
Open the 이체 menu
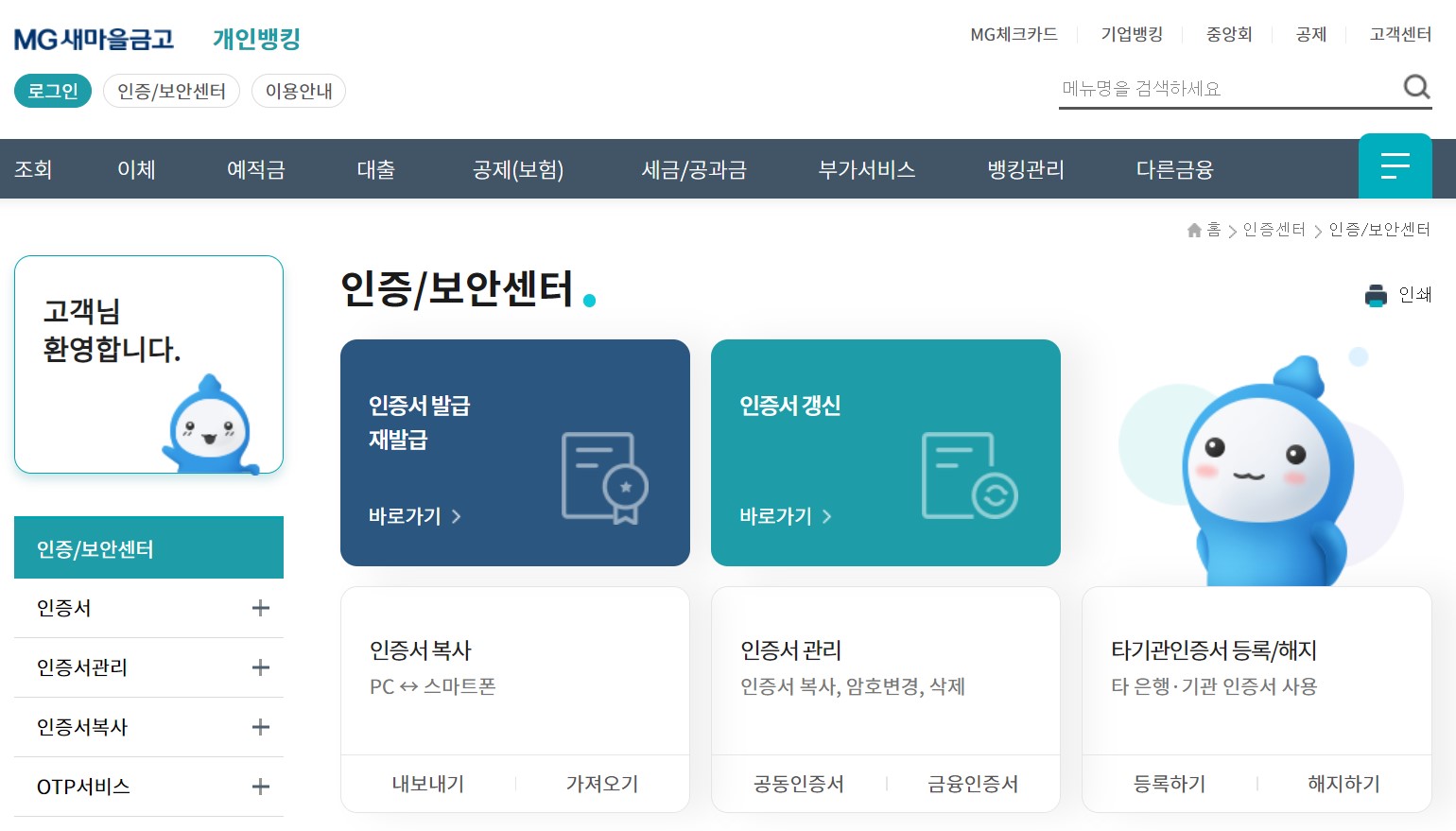point(135,169)
